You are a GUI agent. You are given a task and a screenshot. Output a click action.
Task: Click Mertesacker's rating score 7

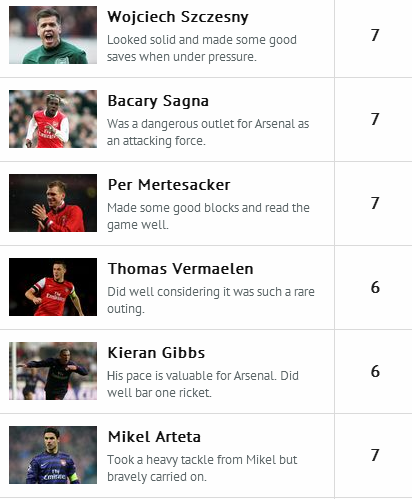(375, 203)
